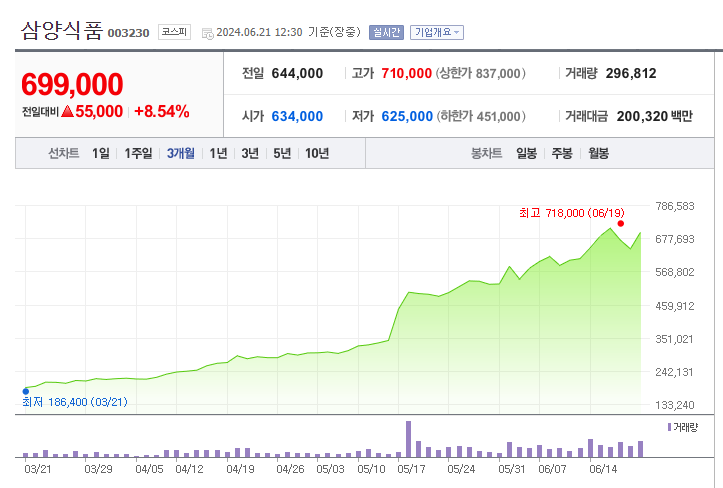Click the calendar clock icon beside the date
Viewport: 723px width, 488px height.
[x=207, y=33]
